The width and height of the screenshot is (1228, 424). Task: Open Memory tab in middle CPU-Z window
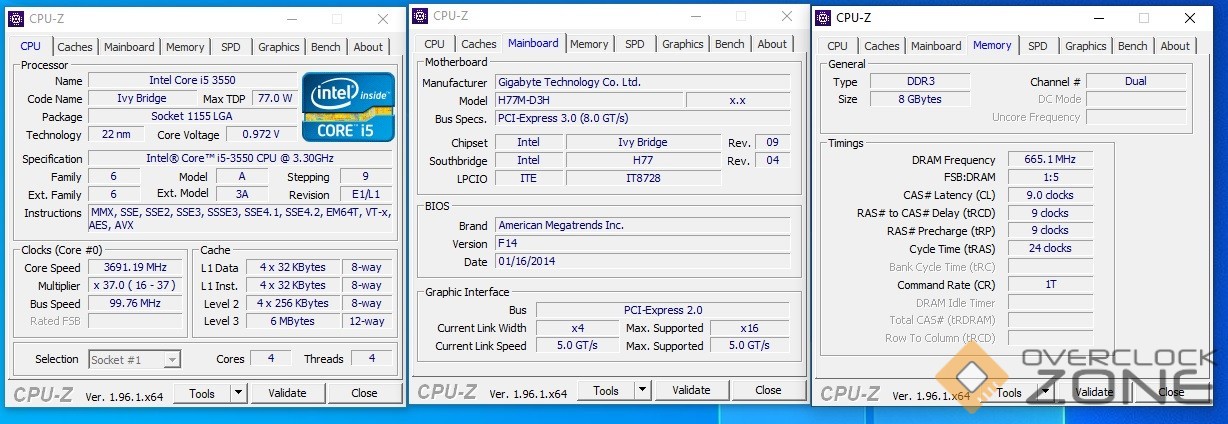click(589, 44)
